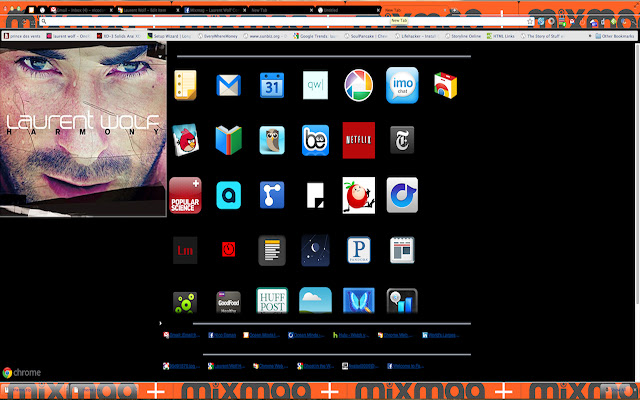640x400 pixels.
Task: Open the Popular Science app
Action: [185, 195]
